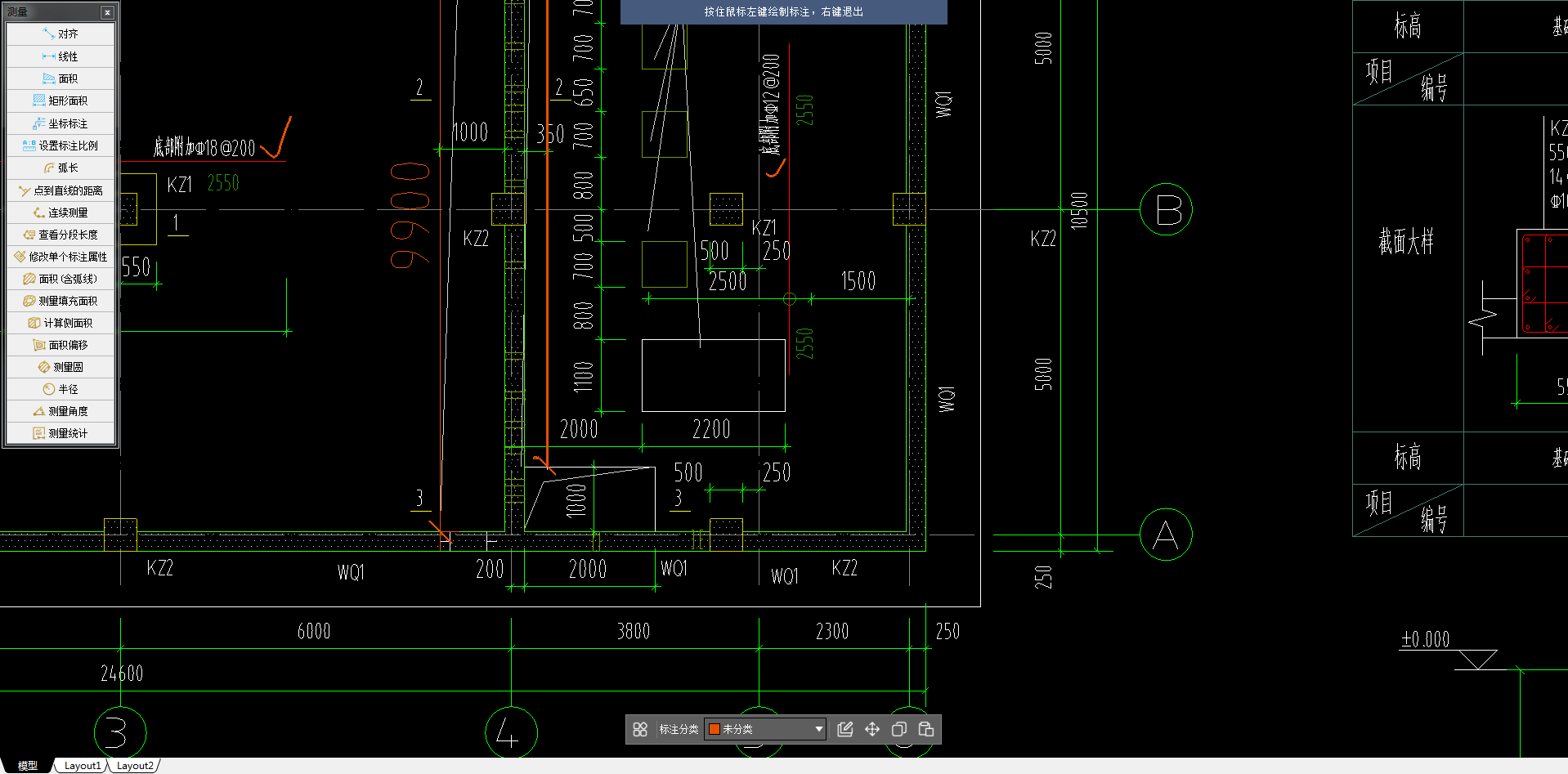Click the edit annotation icon in bottom toolbar
Viewport: 1568px width, 774px height.
click(x=845, y=729)
